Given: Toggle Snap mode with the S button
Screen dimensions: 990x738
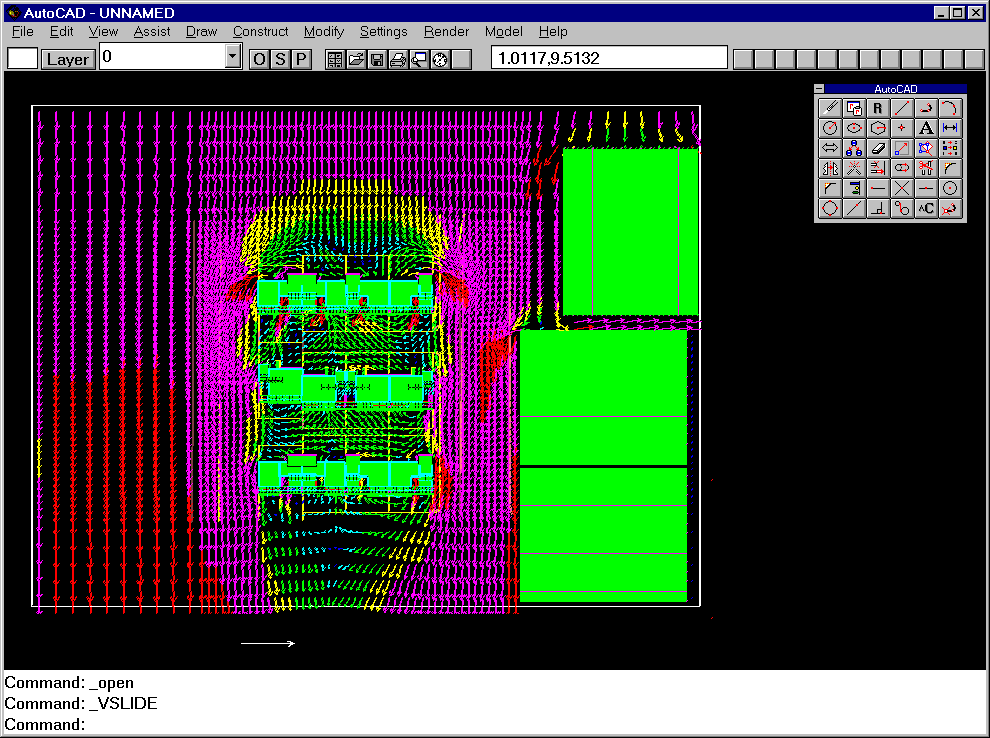Looking at the screenshot, I should (x=280, y=59).
